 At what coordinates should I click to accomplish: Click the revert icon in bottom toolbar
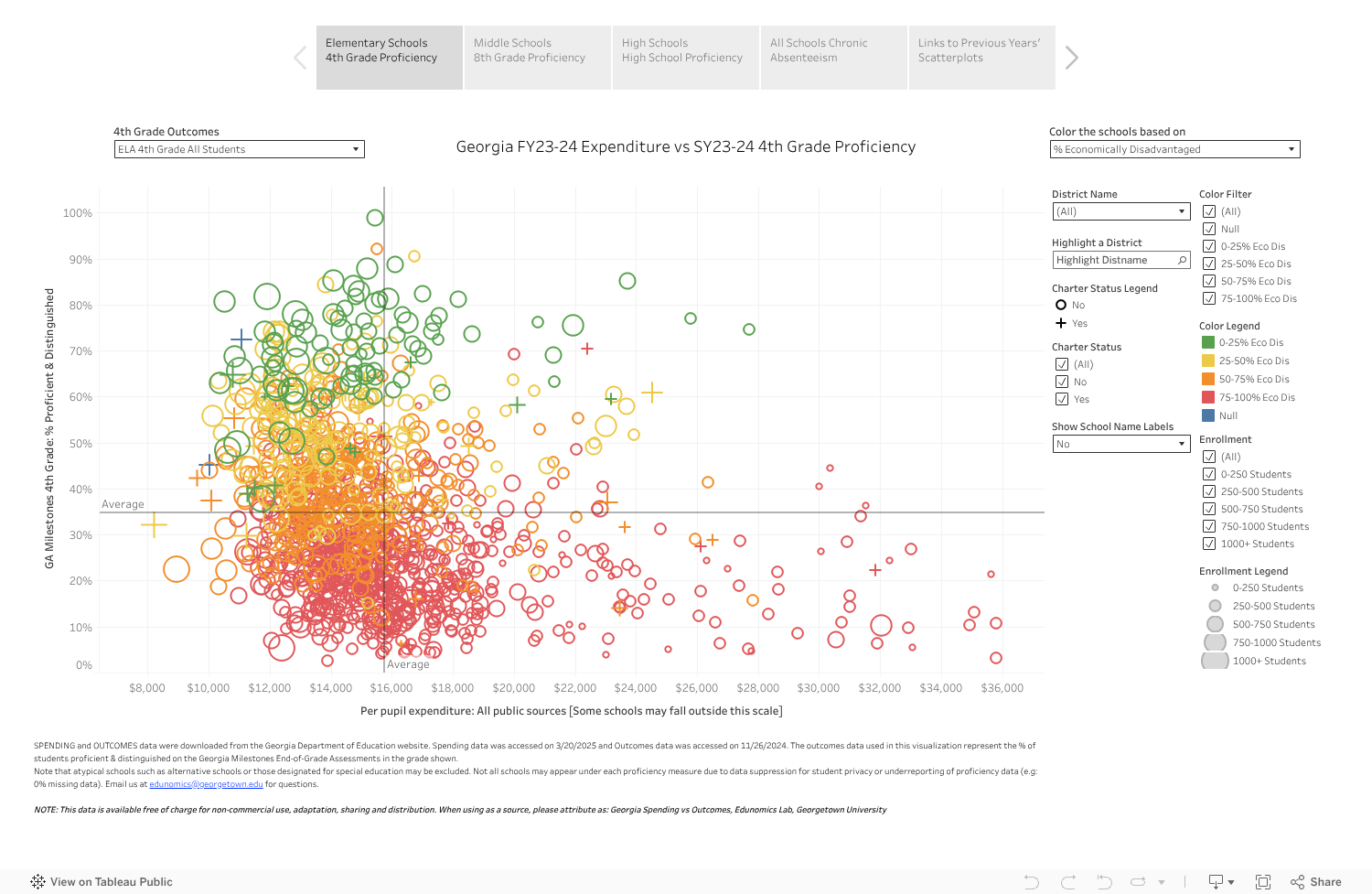click(1104, 882)
